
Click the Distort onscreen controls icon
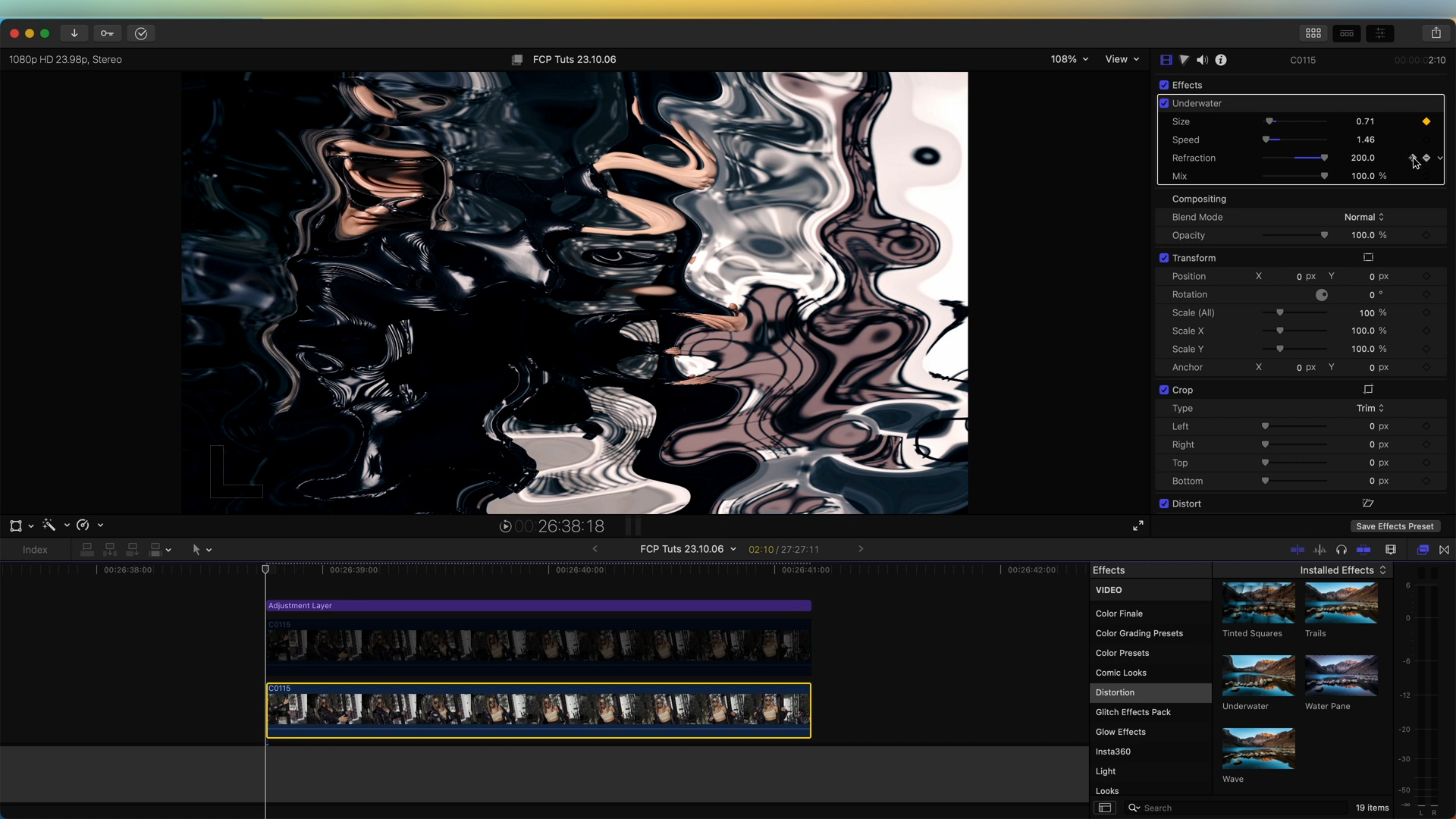[1369, 504]
